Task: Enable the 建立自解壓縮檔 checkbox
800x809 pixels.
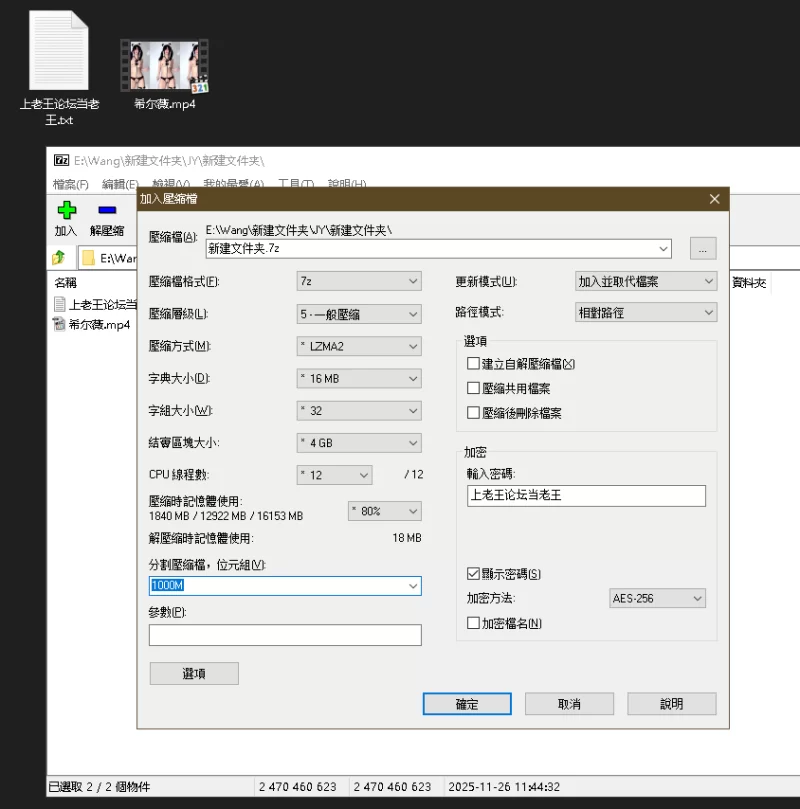Action: (x=474, y=364)
